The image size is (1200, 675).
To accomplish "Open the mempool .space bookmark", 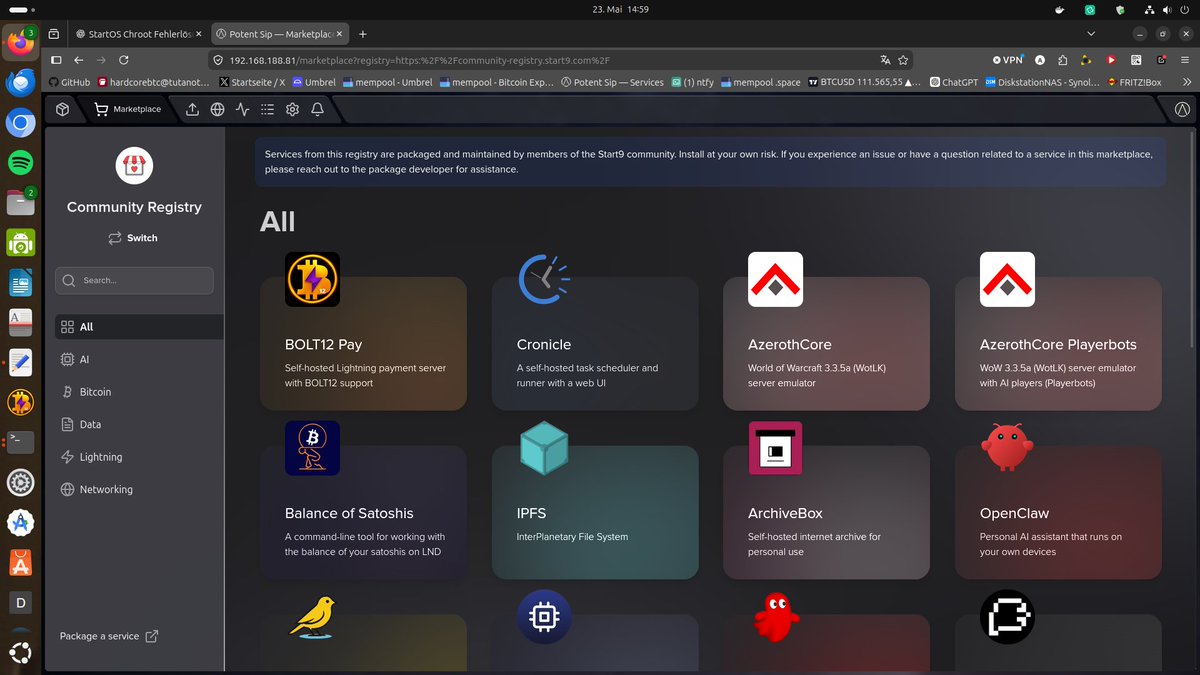I will 760,82.
